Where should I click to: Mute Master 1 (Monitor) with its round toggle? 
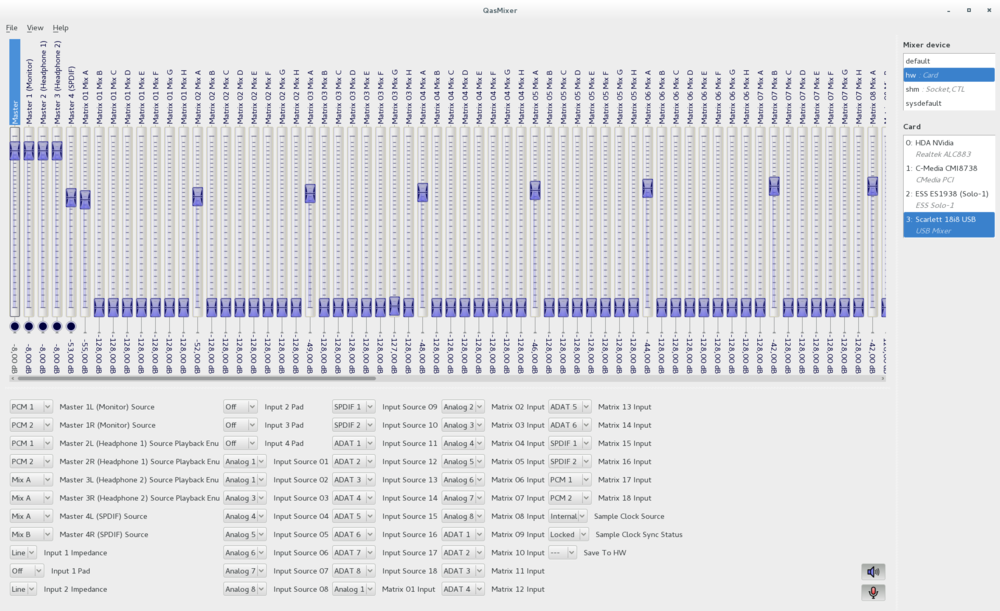click(29, 327)
